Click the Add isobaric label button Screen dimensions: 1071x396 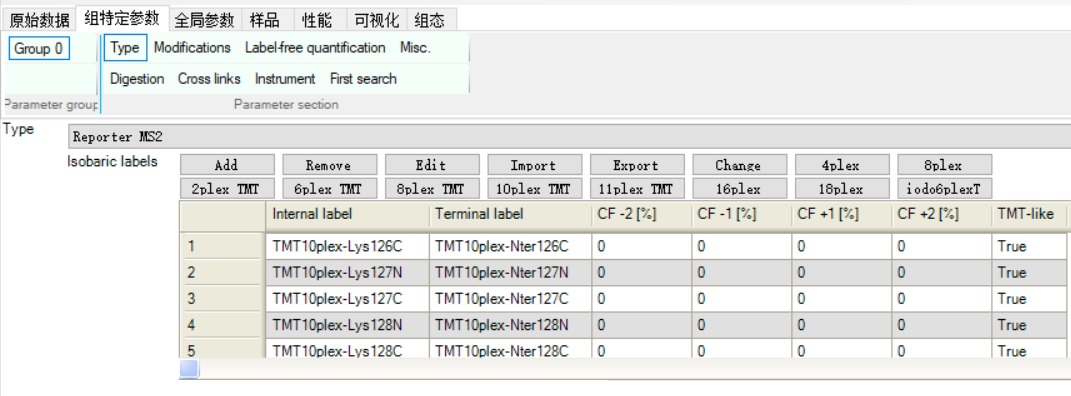(227, 165)
